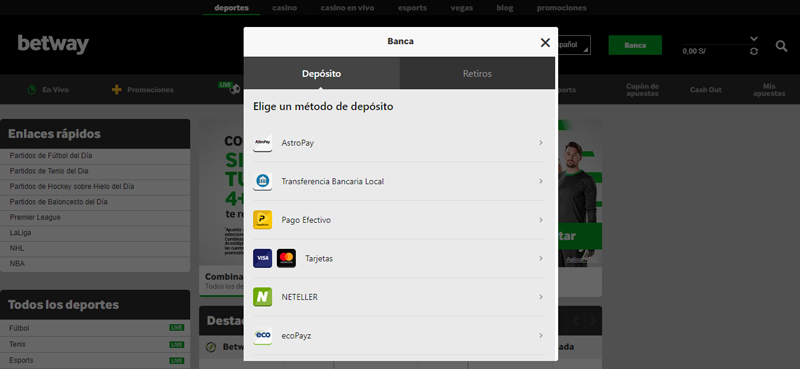Open Partidos de Tenis del Día
Screen dimensions: 800x369
(95, 171)
